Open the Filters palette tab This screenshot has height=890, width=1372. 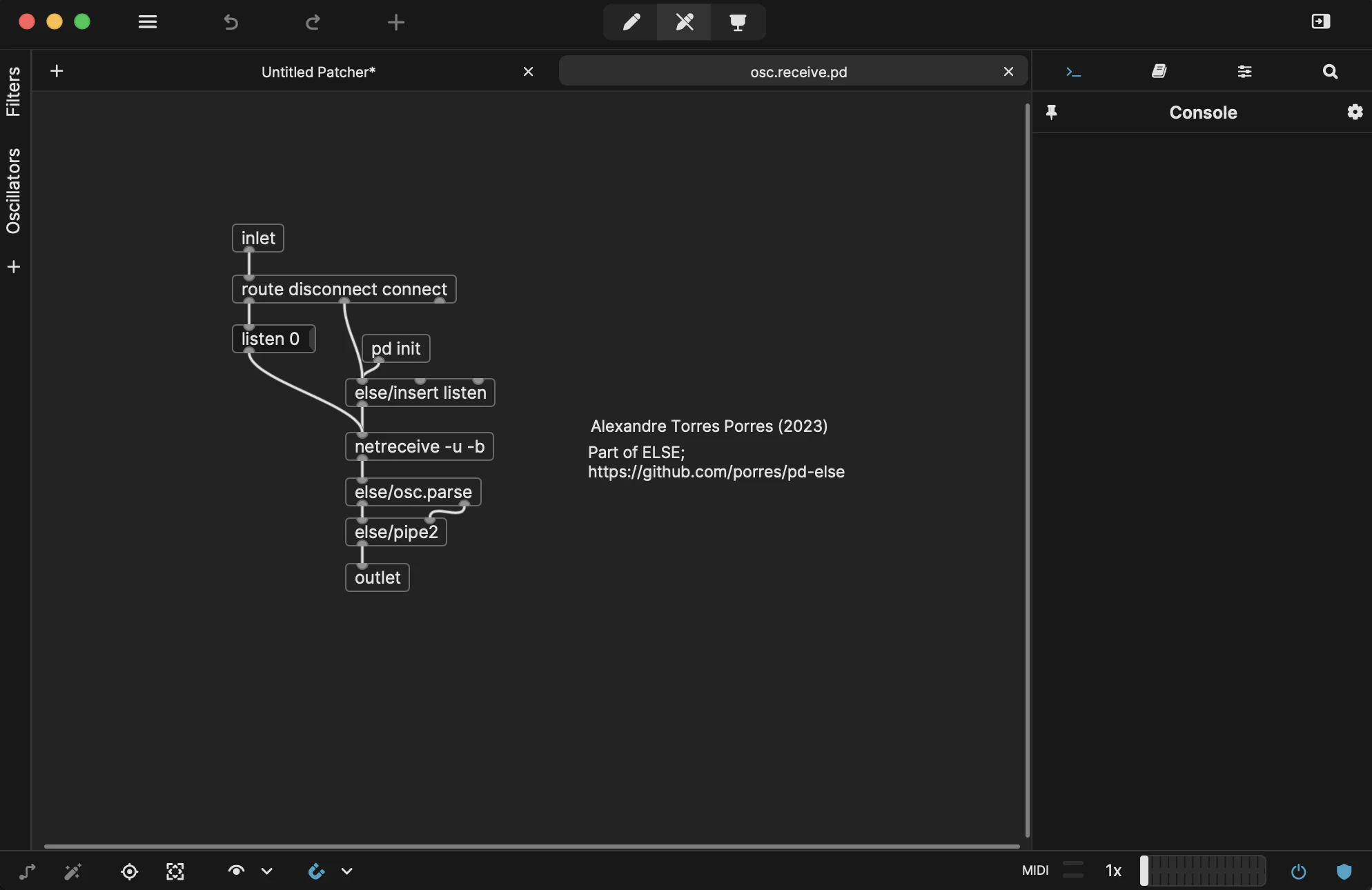(13, 91)
